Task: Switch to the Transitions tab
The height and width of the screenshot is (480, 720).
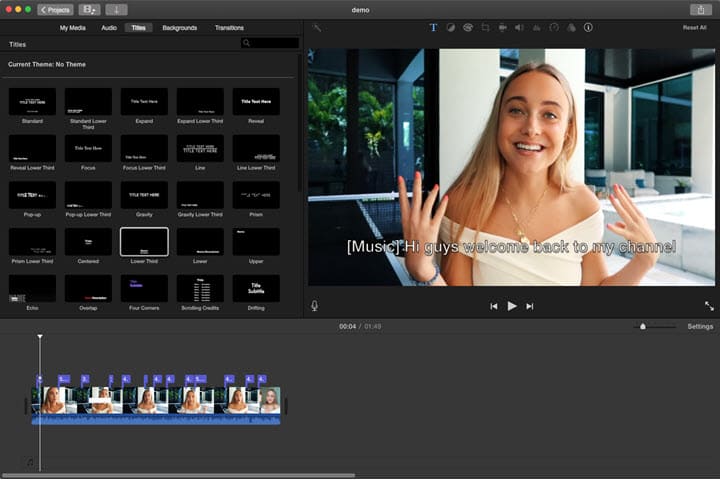Action: pos(229,28)
